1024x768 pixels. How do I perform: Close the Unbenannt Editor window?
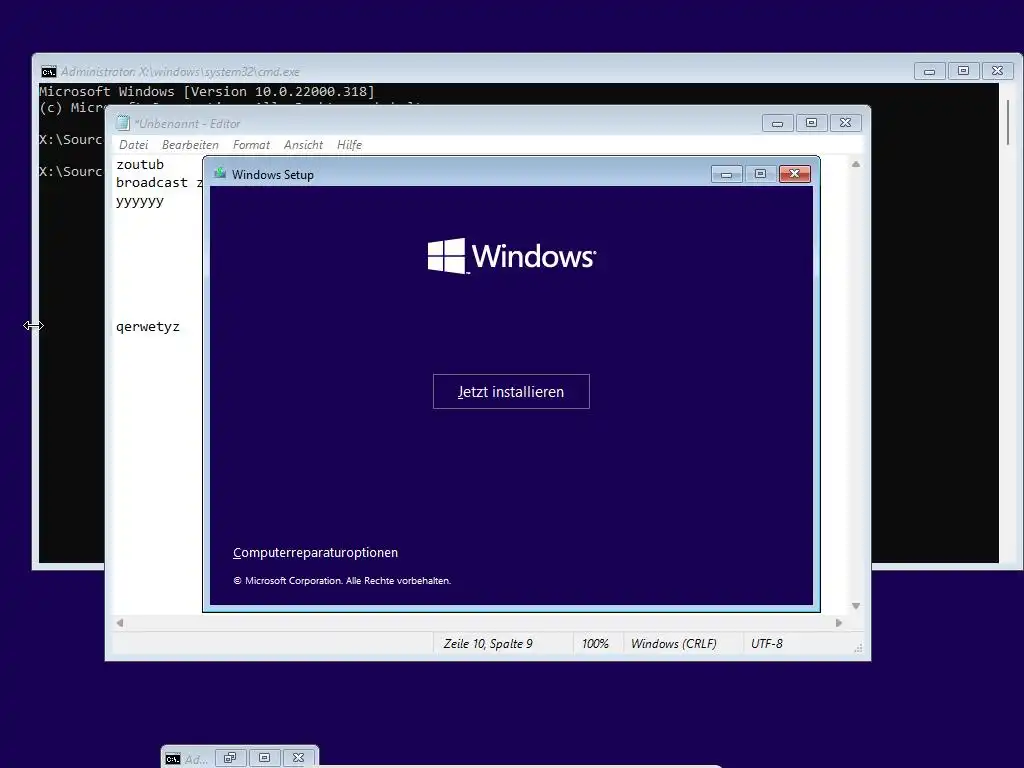coord(845,123)
